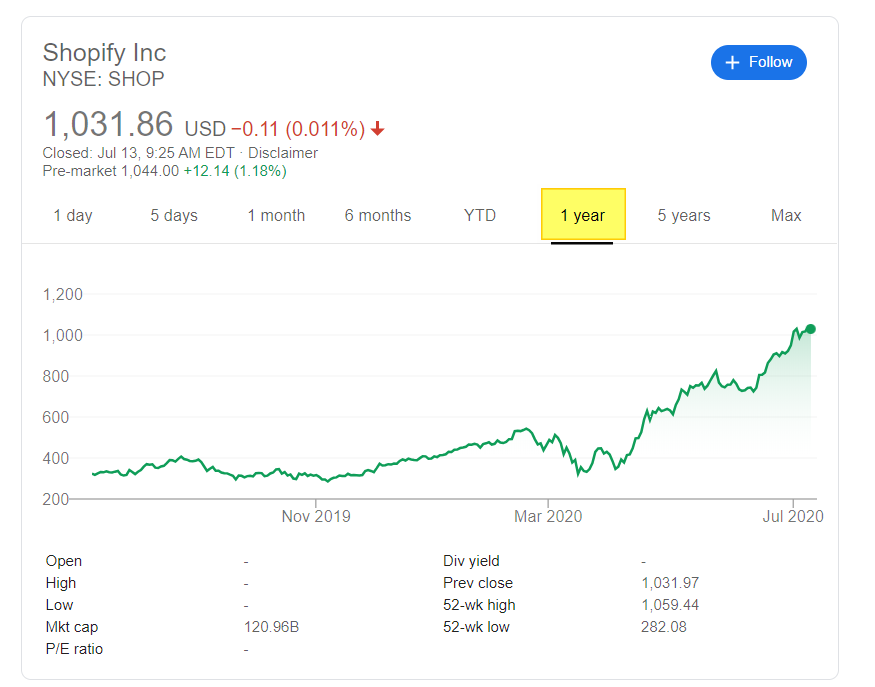Click the Mkt cap label
The image size is (875, 687).
click(x=71, y=627)
